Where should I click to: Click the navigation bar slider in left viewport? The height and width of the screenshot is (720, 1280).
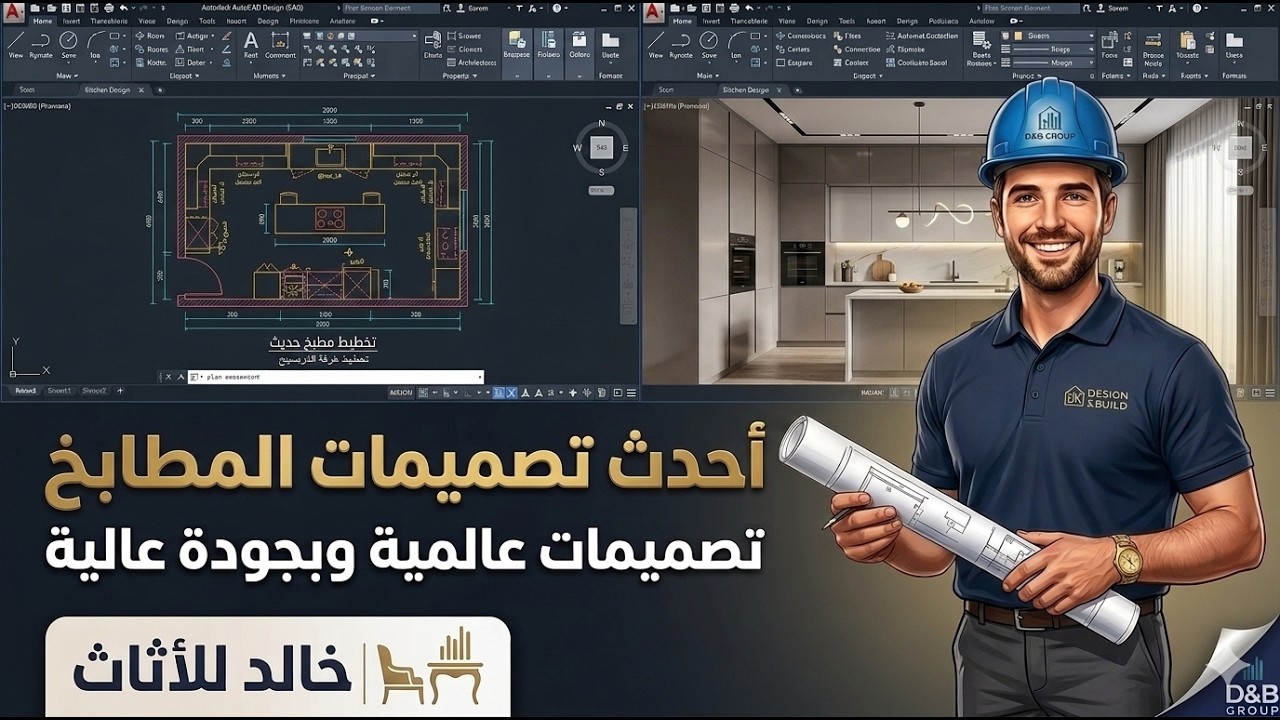[x=628, y=265]
